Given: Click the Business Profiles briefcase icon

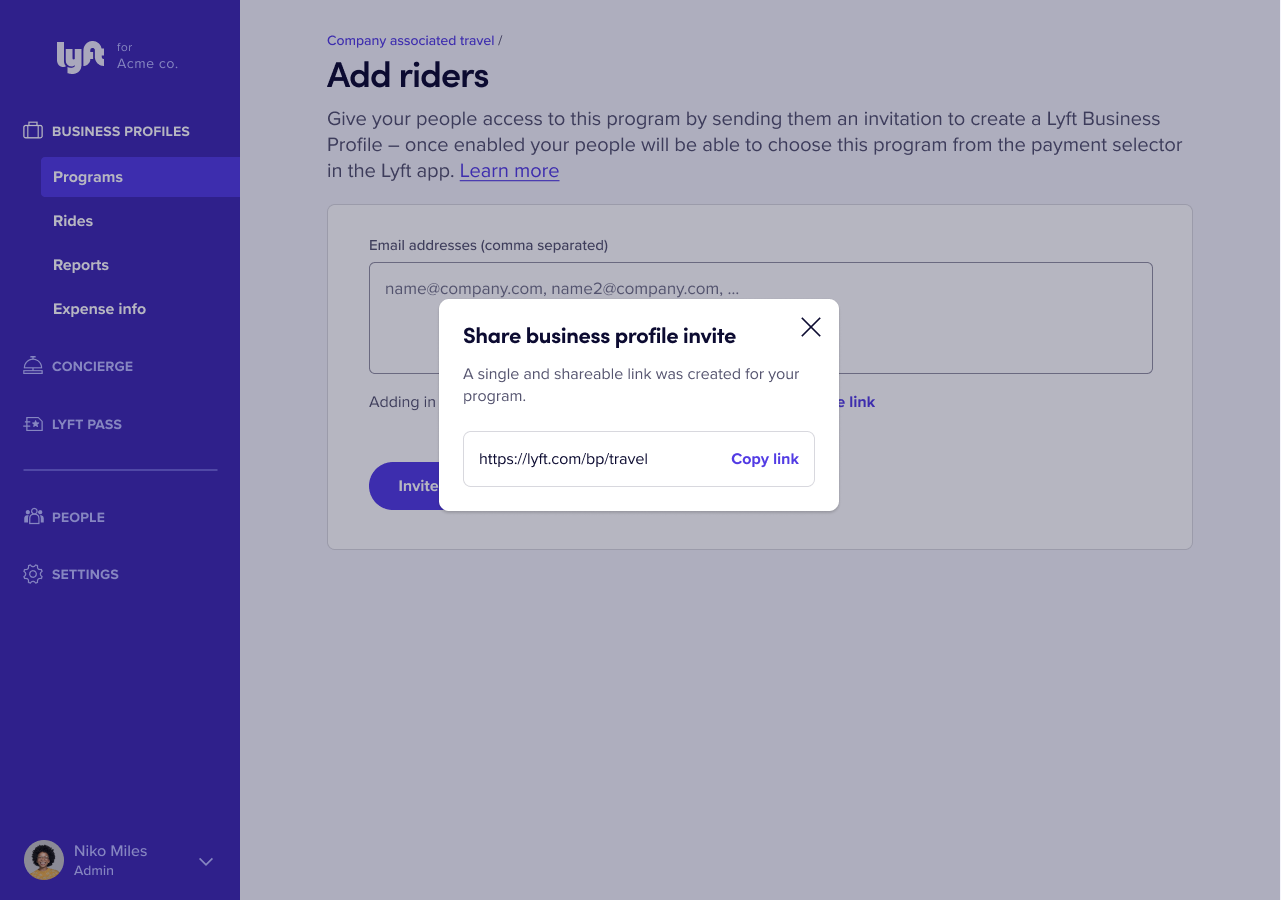Looking at the screenshot, I should [x=33, y=131].
